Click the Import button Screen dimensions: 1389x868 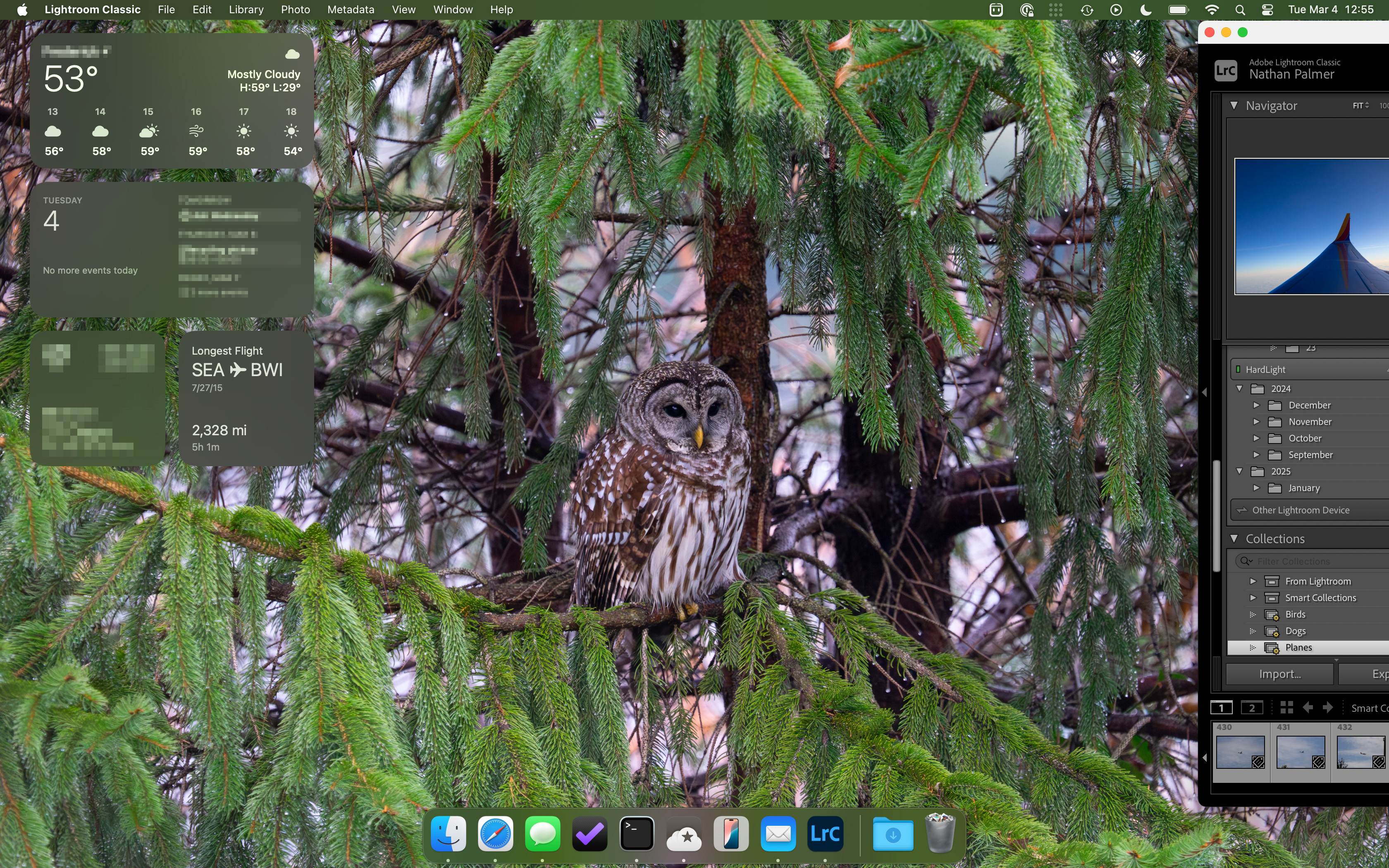tap(1279, 674)
